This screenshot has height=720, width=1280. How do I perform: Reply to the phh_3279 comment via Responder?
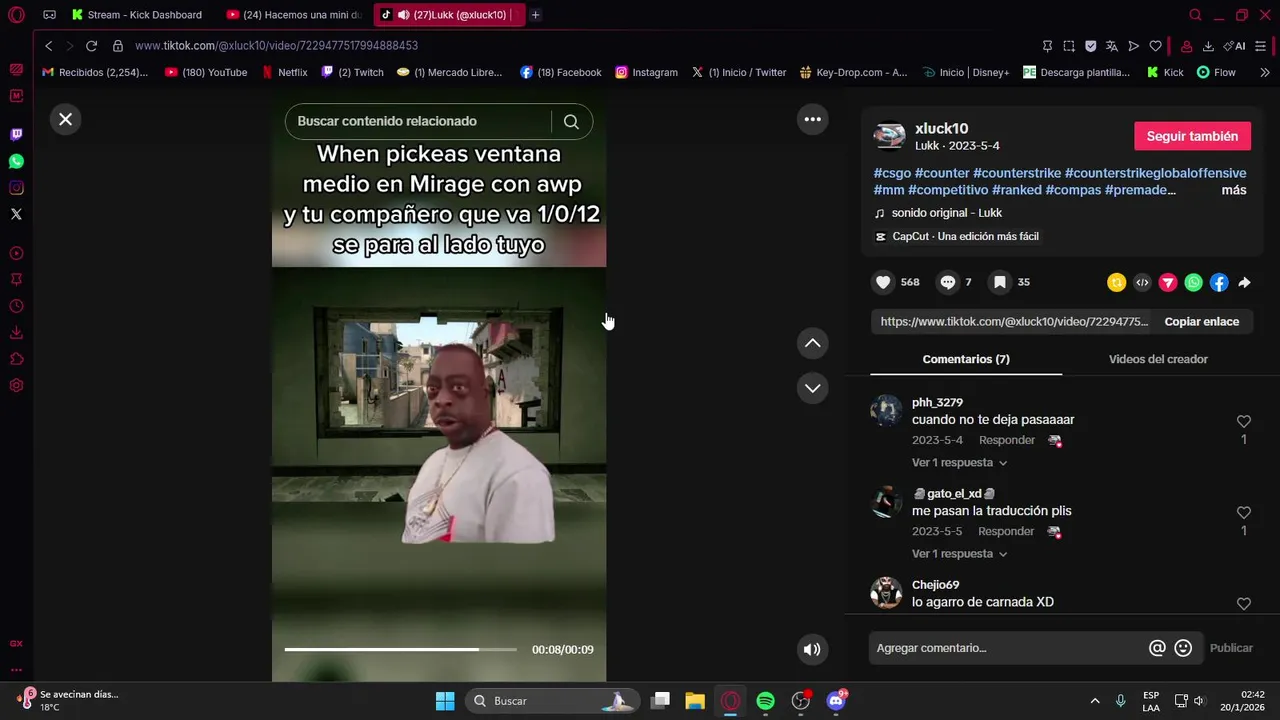point(1007,440)
